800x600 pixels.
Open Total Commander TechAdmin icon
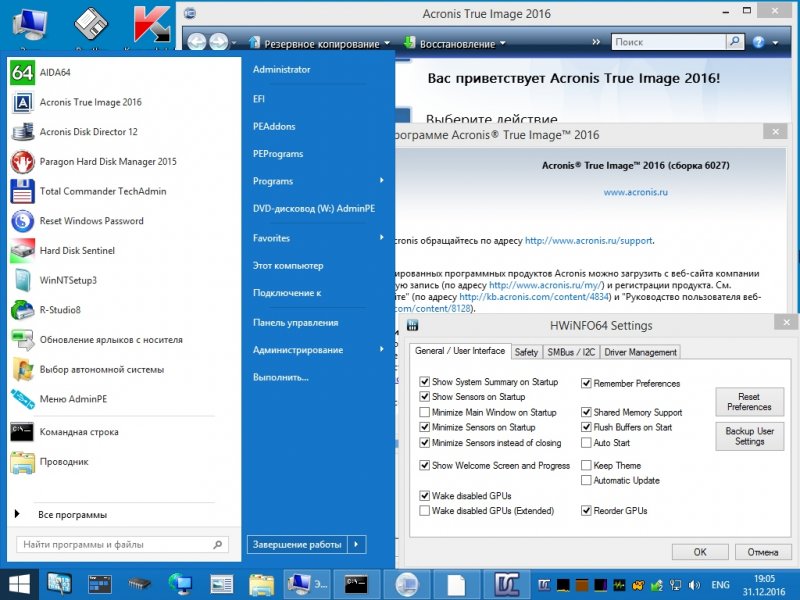[22, 191]
